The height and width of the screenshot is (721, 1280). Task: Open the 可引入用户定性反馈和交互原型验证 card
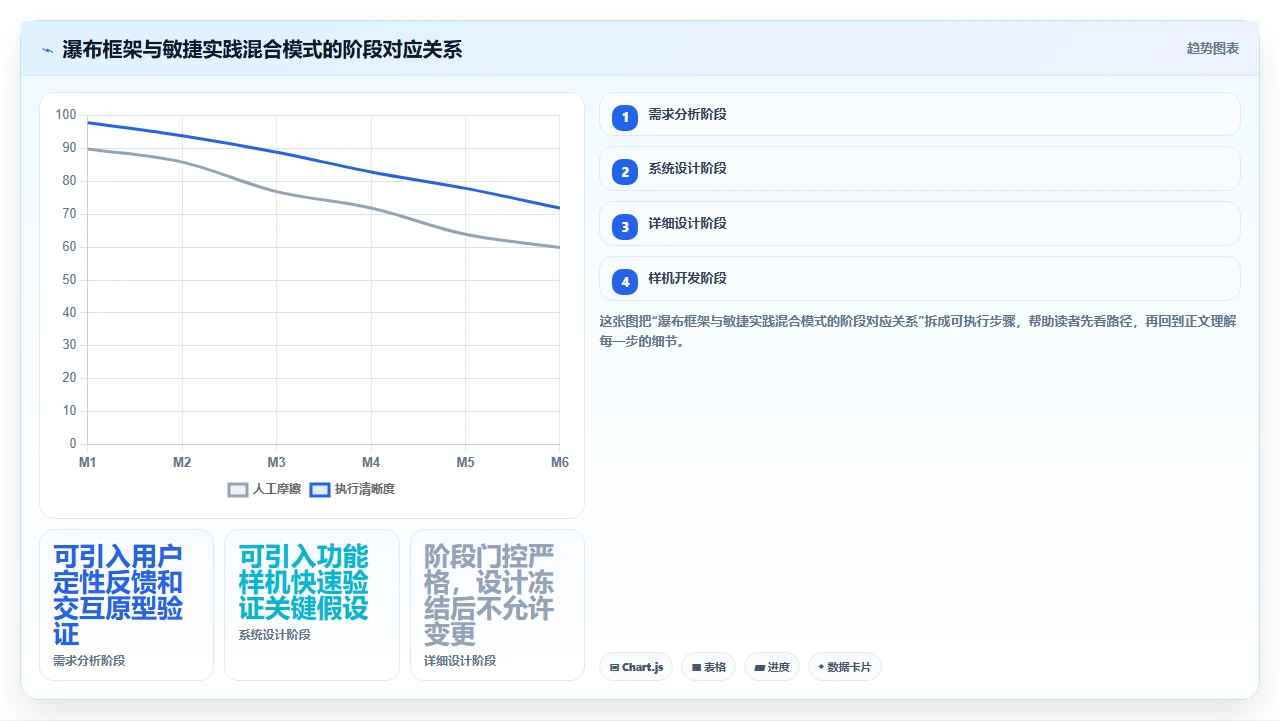tap(127, 605)
